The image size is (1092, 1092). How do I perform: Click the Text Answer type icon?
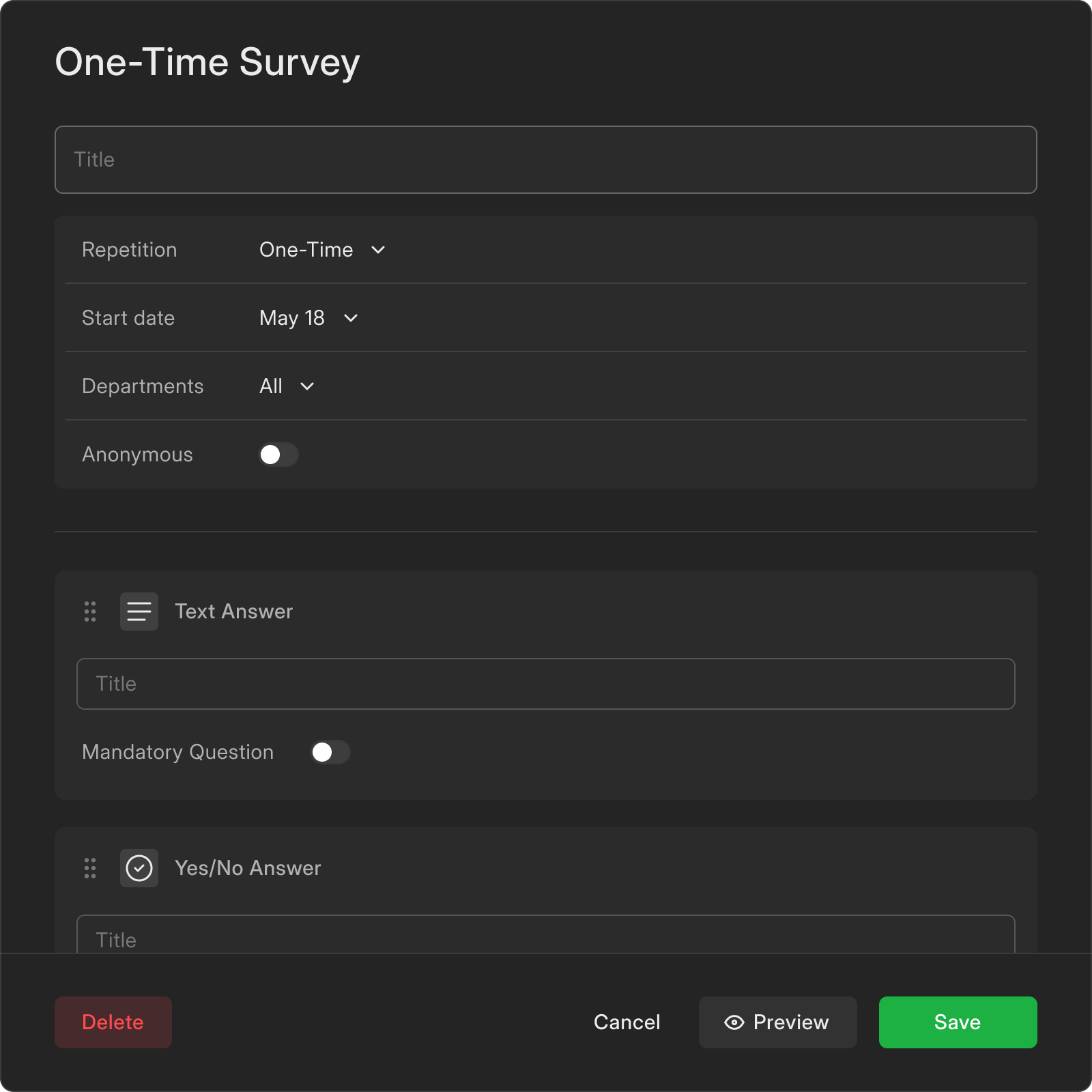tap(139, 612)
